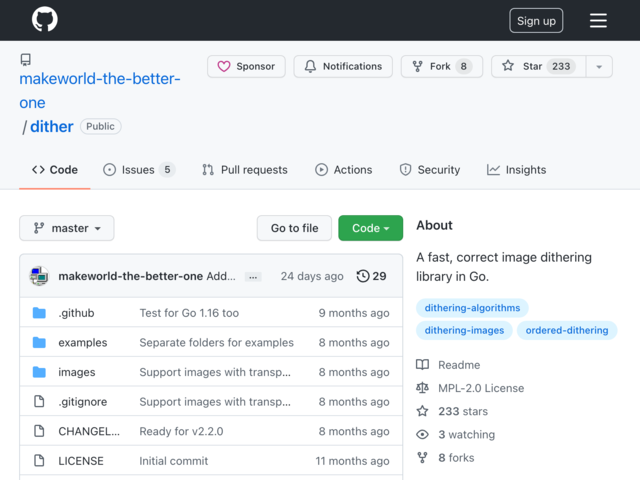
Task: Open the Issues tab
Action: pos(139,170)
